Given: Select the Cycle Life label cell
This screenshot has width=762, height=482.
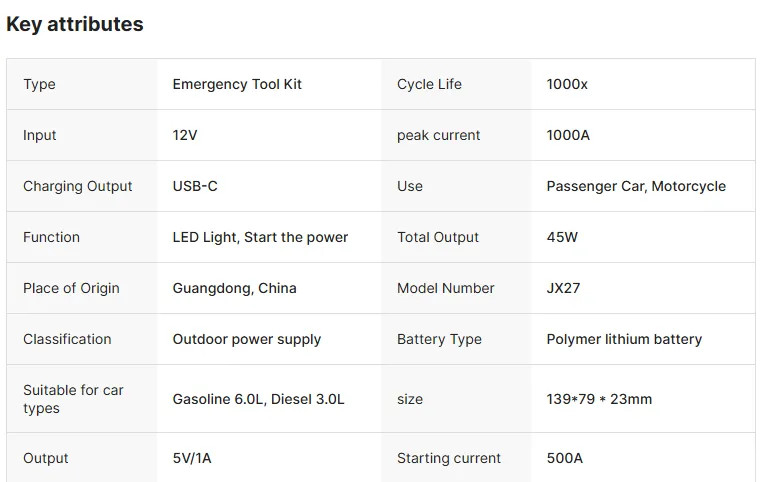Looking at the screenshot, I should tap(429, 84).
